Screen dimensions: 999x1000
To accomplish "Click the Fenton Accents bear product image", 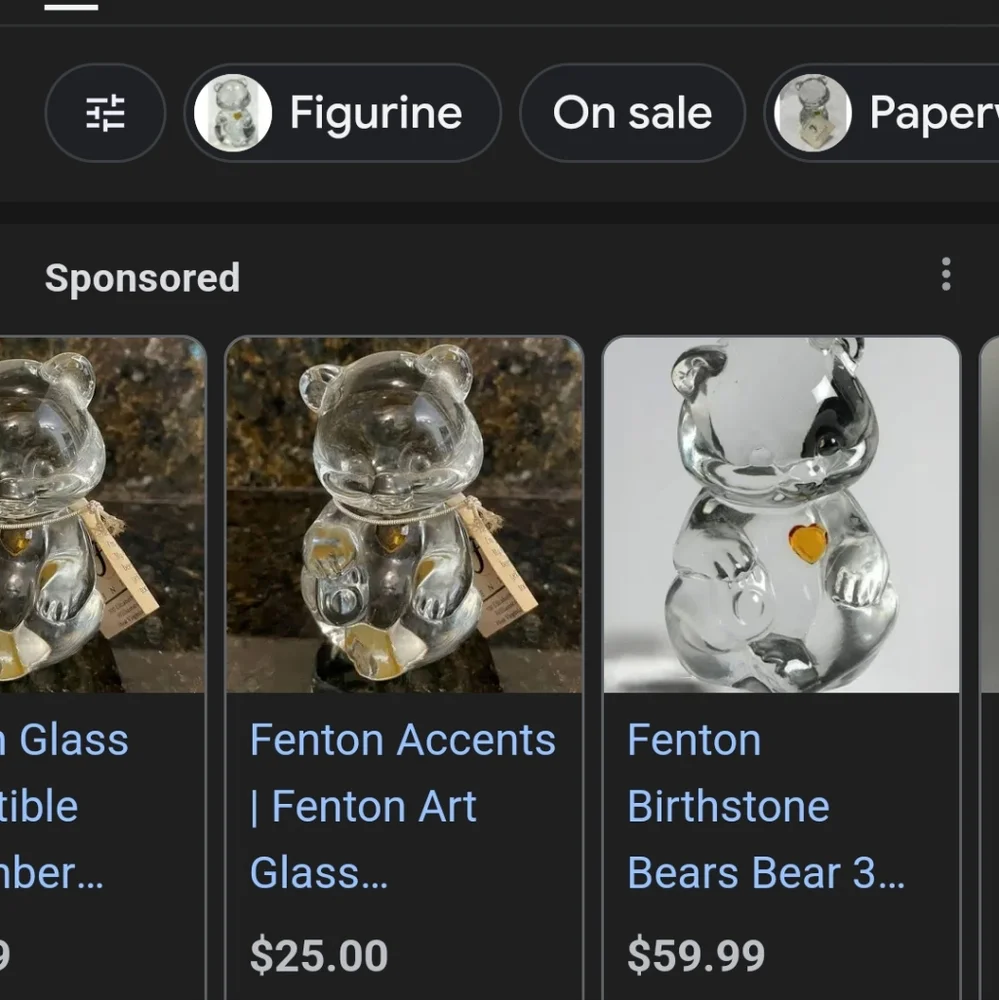I will [x=404, y=515].
